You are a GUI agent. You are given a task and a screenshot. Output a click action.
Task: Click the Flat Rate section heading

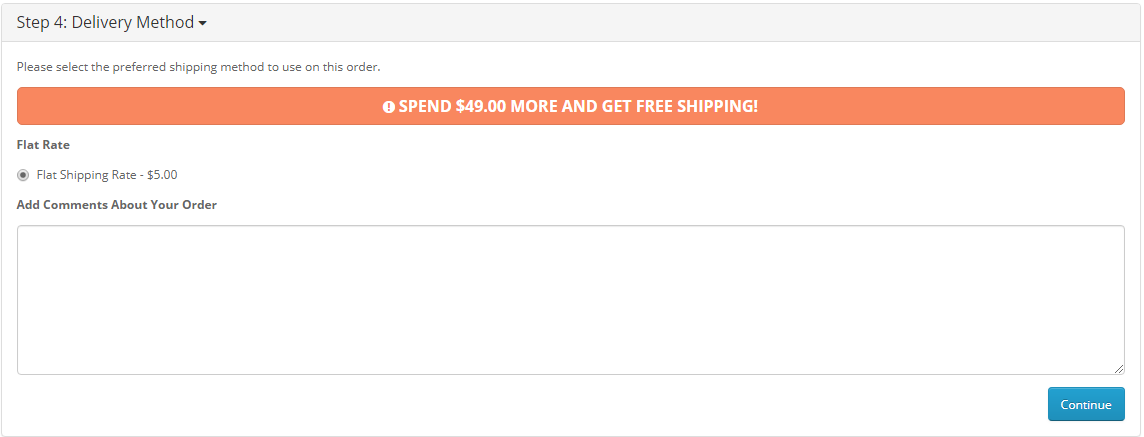43,145
